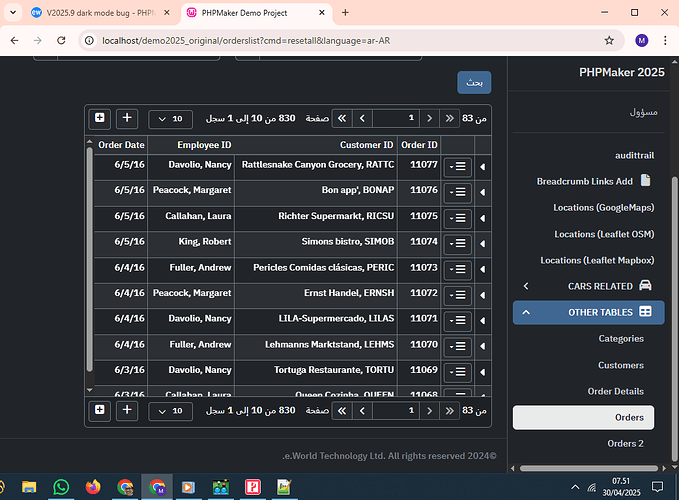Viewport: 679px width, 500px height.
Task: Expand detail arrow for order 11072
Action: coord(482,295)
